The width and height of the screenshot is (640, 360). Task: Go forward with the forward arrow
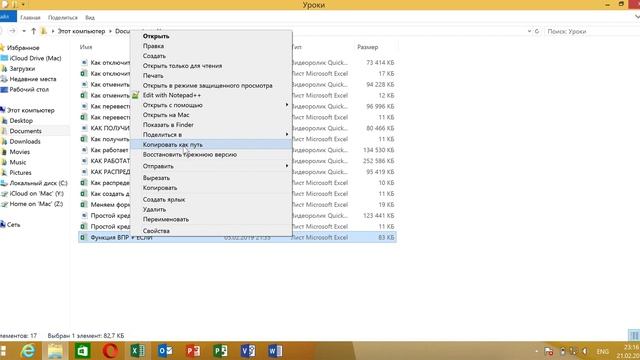[x=13, y=31]
